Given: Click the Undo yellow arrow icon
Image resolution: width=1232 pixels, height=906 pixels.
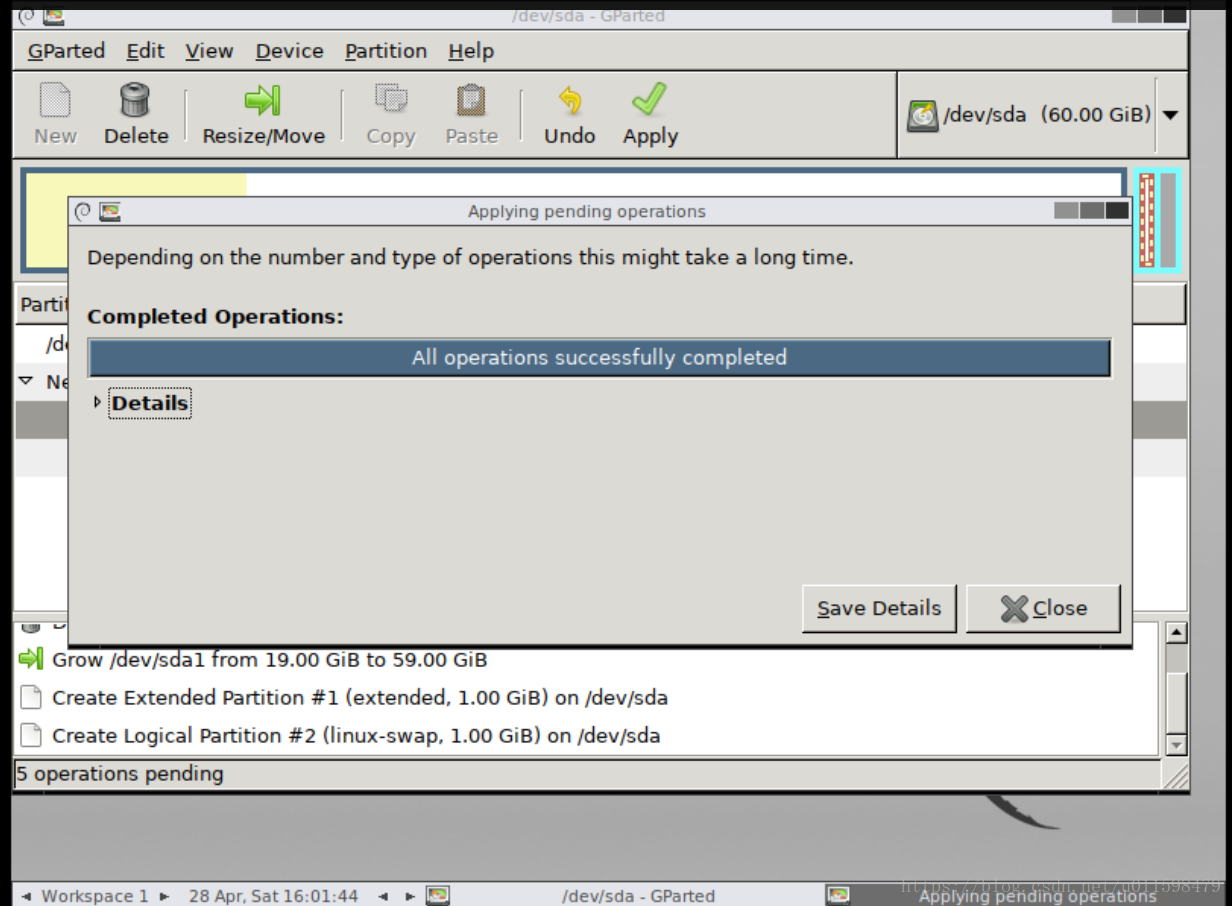Looking at the screenshot, I should coord(570,101).
